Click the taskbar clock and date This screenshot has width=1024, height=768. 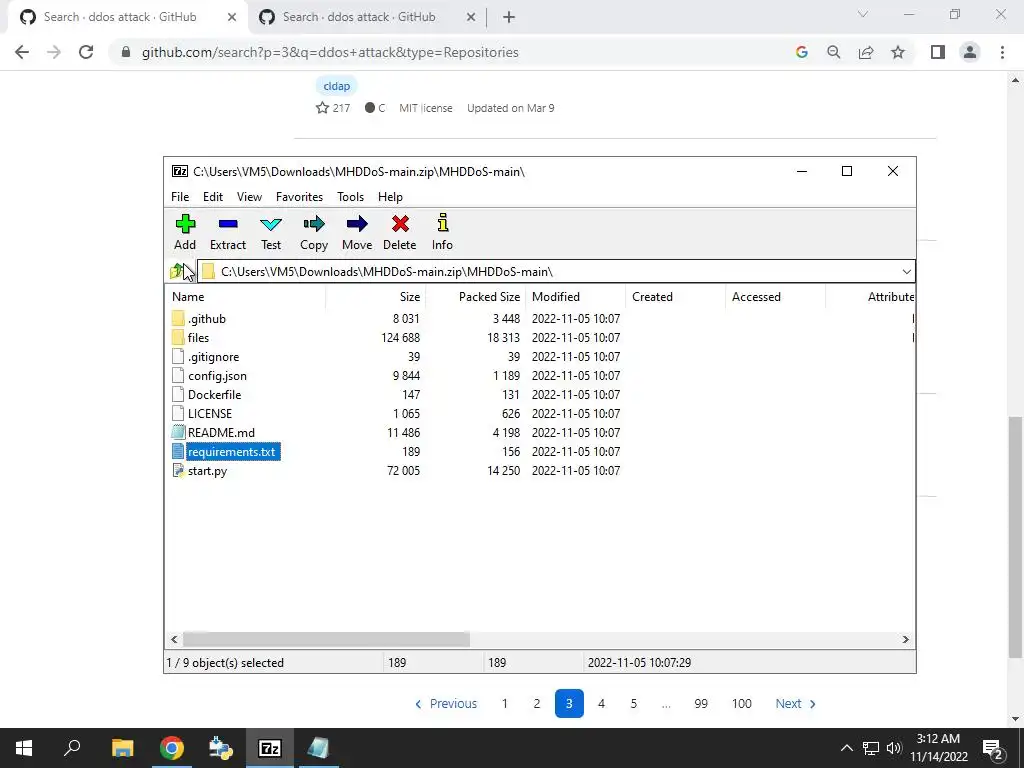point(938,748)
